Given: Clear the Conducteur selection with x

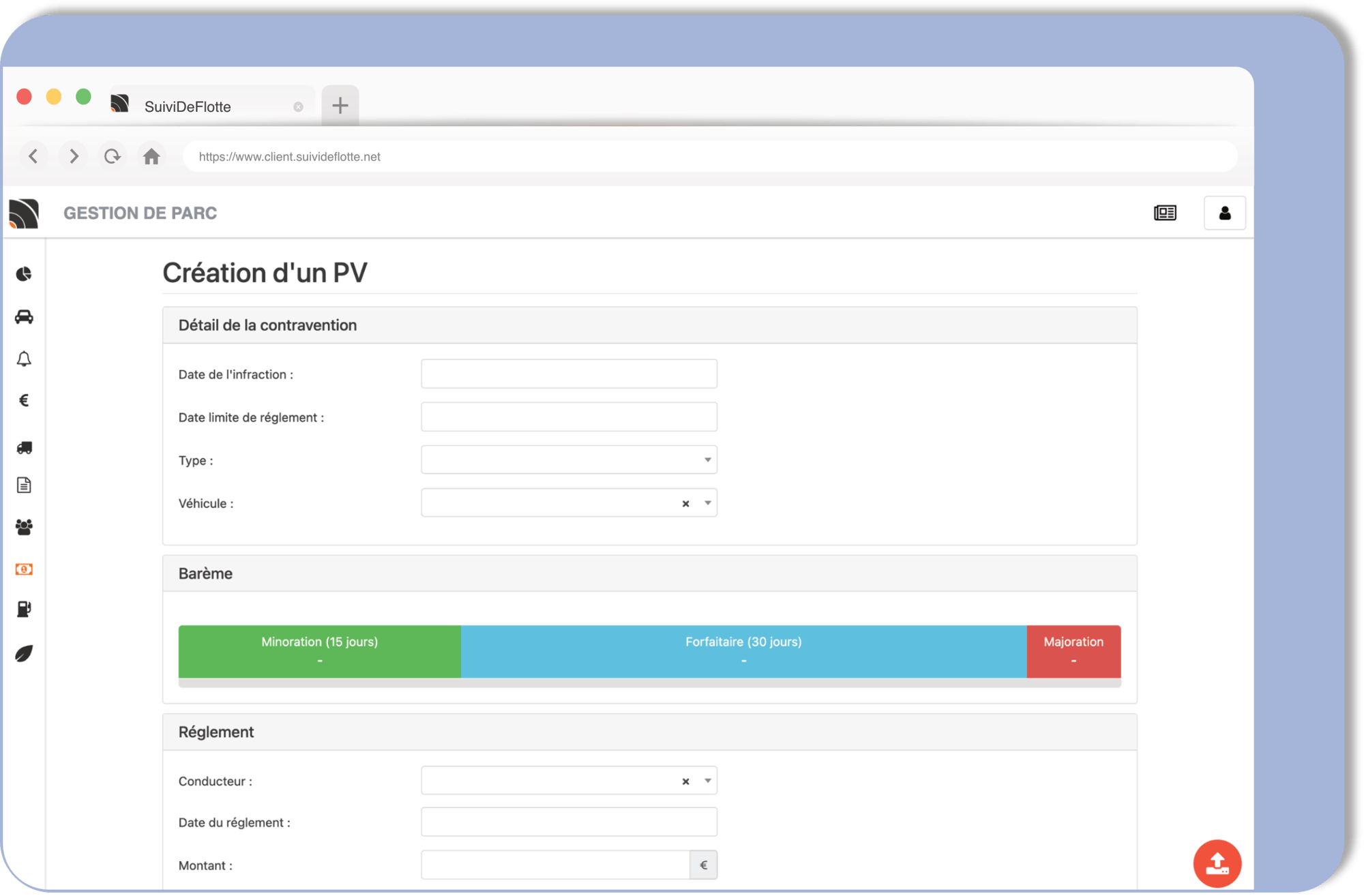Looking at the screenshot, I should (x=685, y=781).
